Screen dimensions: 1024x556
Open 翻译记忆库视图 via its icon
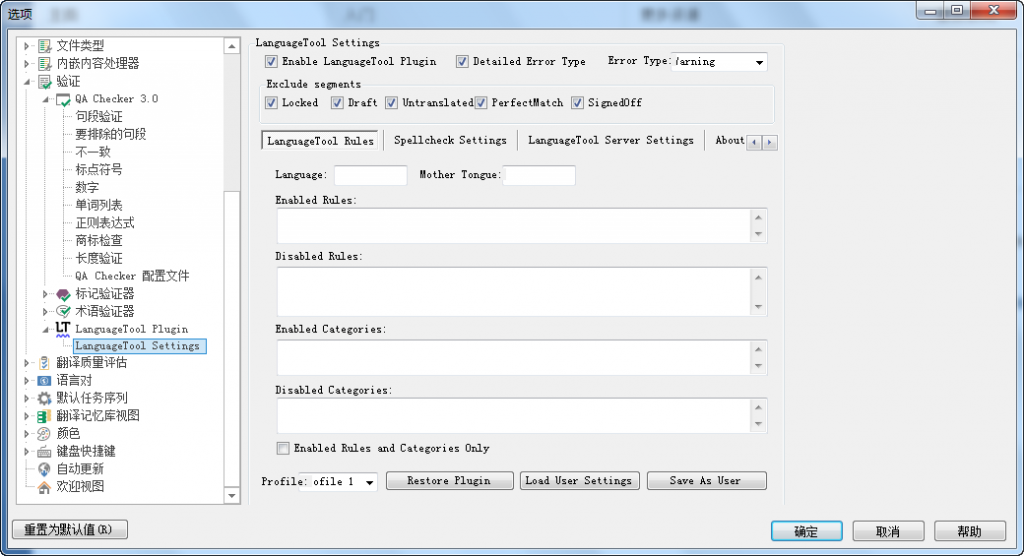tap(44, 416)
